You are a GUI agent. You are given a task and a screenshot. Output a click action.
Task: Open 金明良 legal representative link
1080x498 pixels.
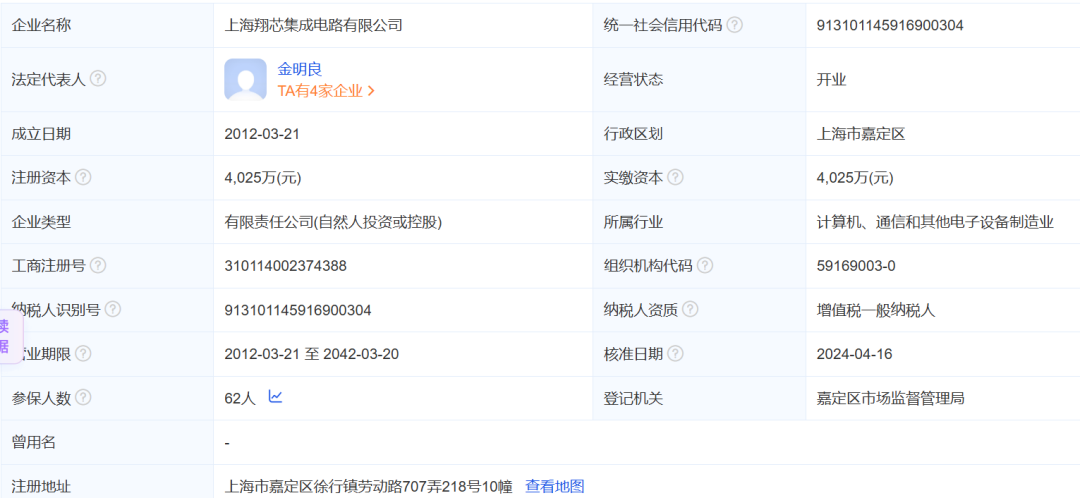pos(300,69)
